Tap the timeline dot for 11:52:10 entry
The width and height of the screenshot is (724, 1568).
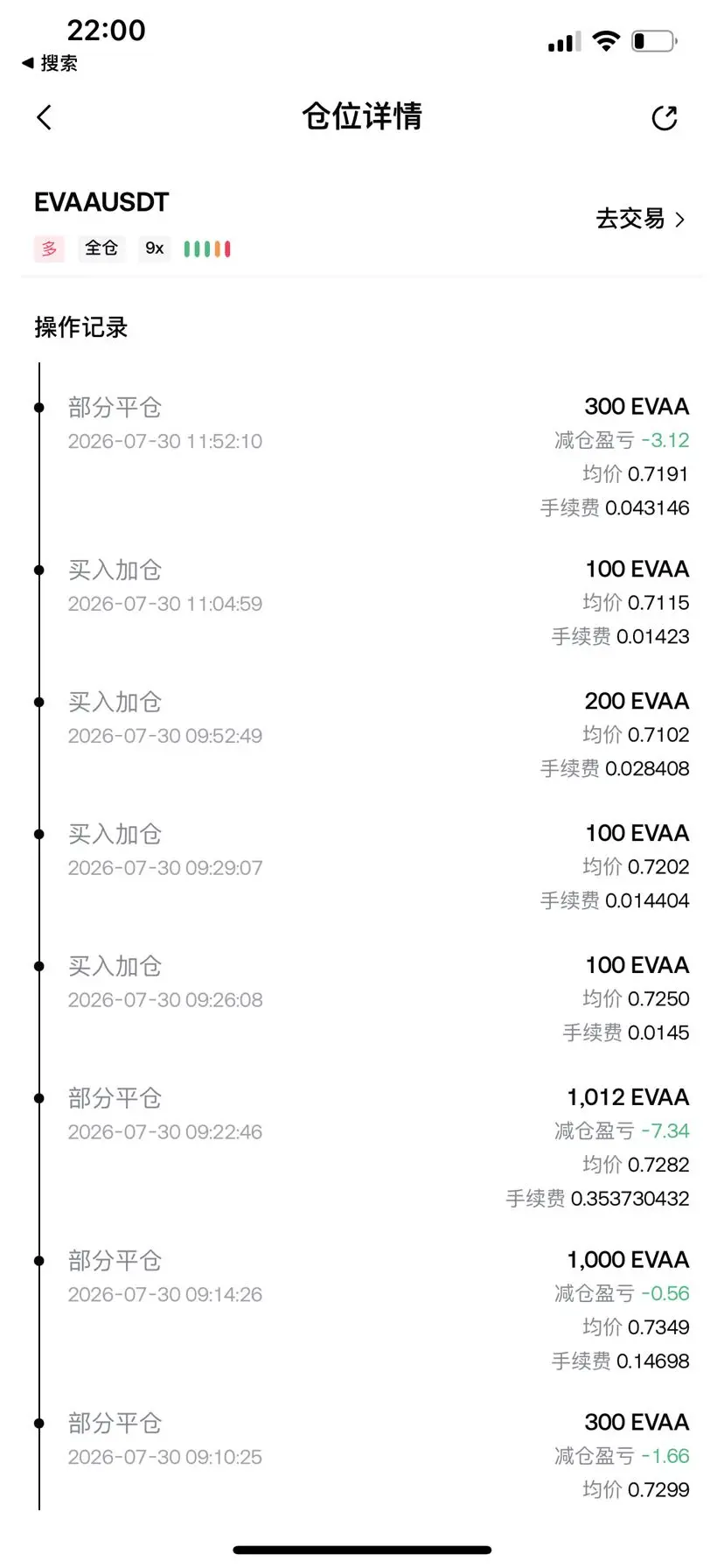[x=39, y=408]
